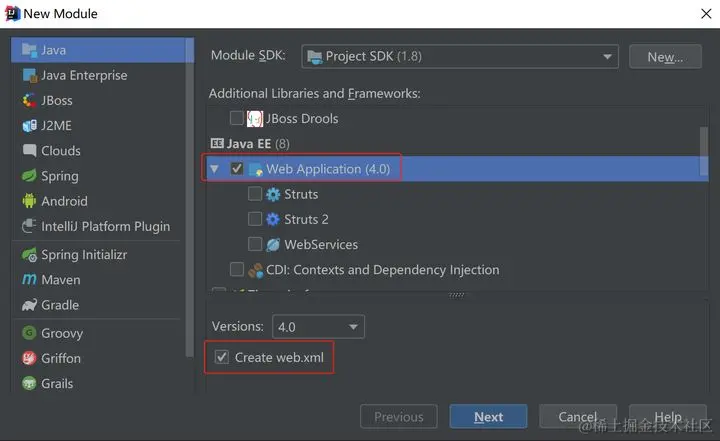Tick the Struts checkbox

coord(255,194)
